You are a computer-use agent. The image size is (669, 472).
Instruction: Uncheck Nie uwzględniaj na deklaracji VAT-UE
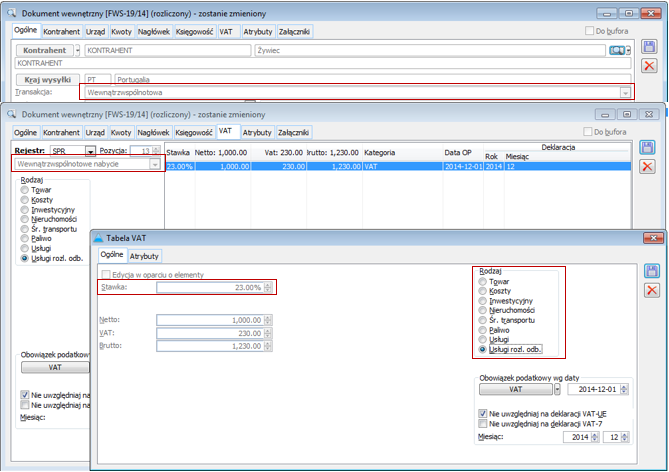(483, 414)
